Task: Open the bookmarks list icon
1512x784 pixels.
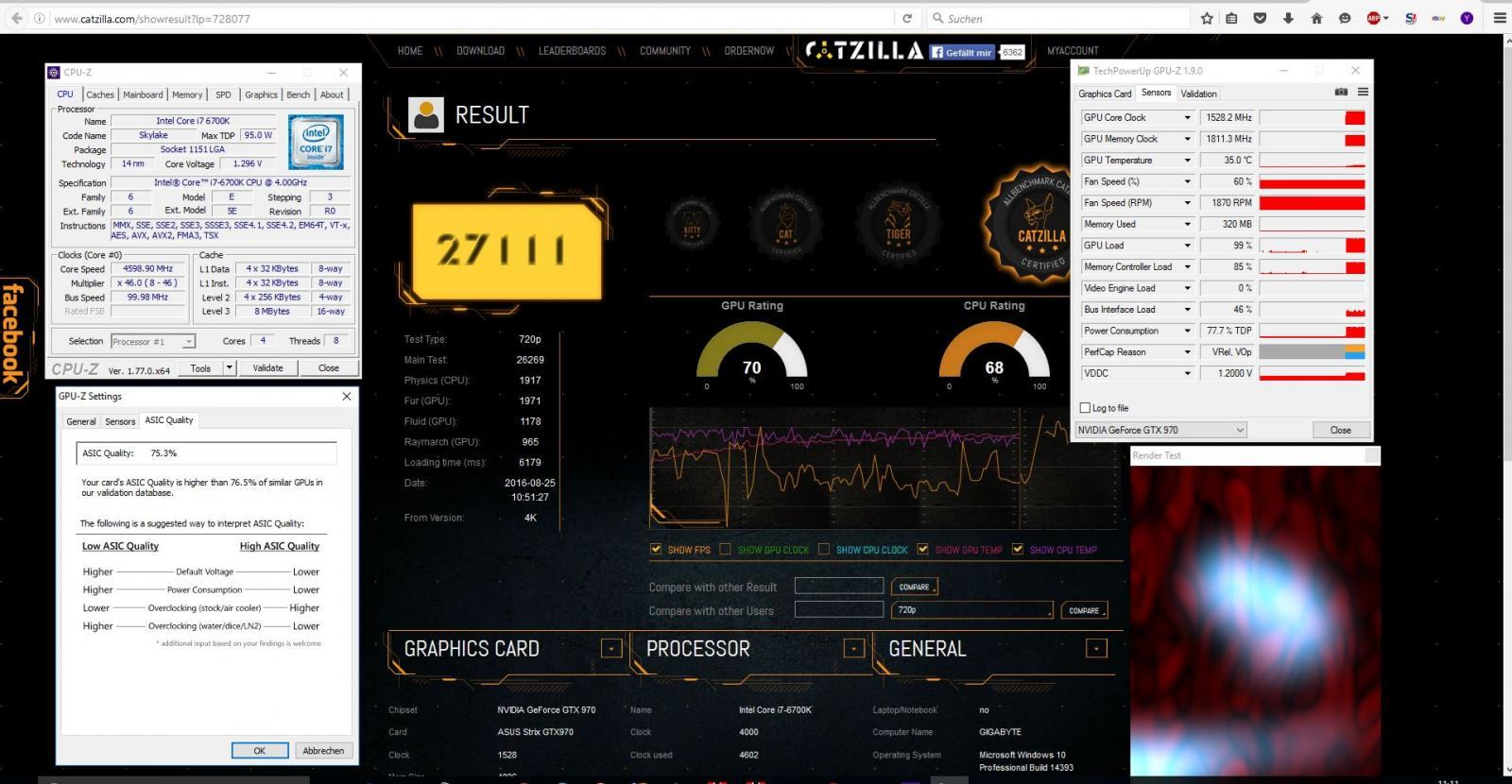Action: 1232,18
